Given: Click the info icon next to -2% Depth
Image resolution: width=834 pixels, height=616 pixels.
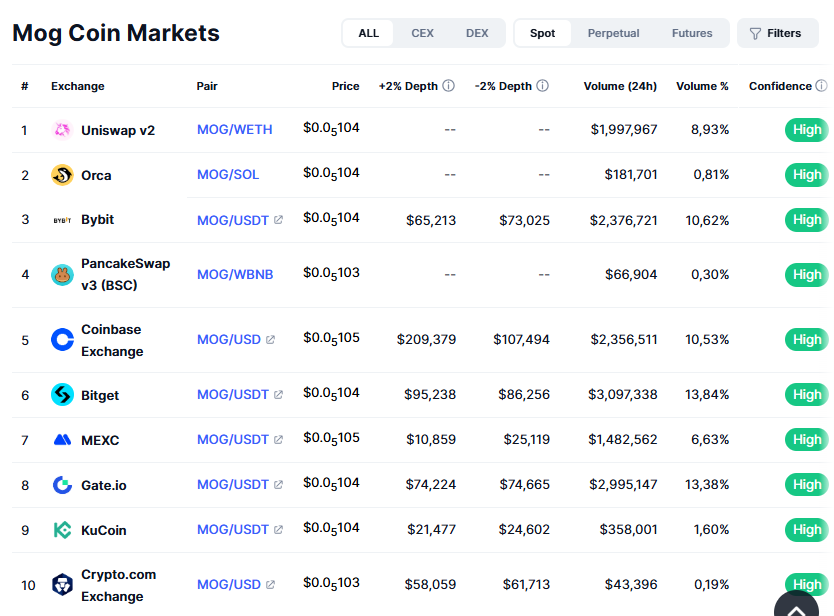Looking at the screenshot, I should coord(543,86).
